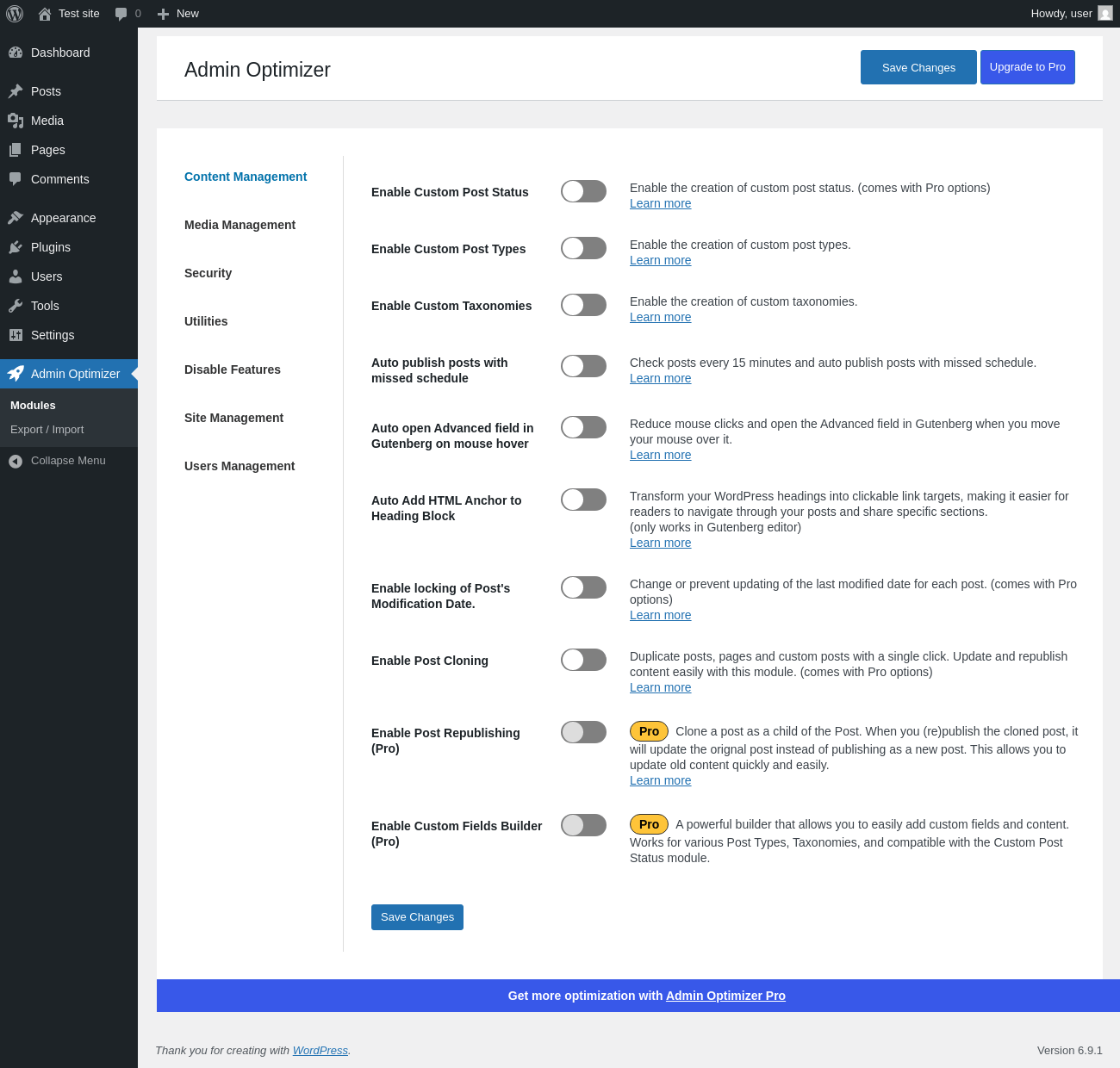Click the Pro badge for Custom Fields Builder
Screen dimensions: 1120x1068
649,824
